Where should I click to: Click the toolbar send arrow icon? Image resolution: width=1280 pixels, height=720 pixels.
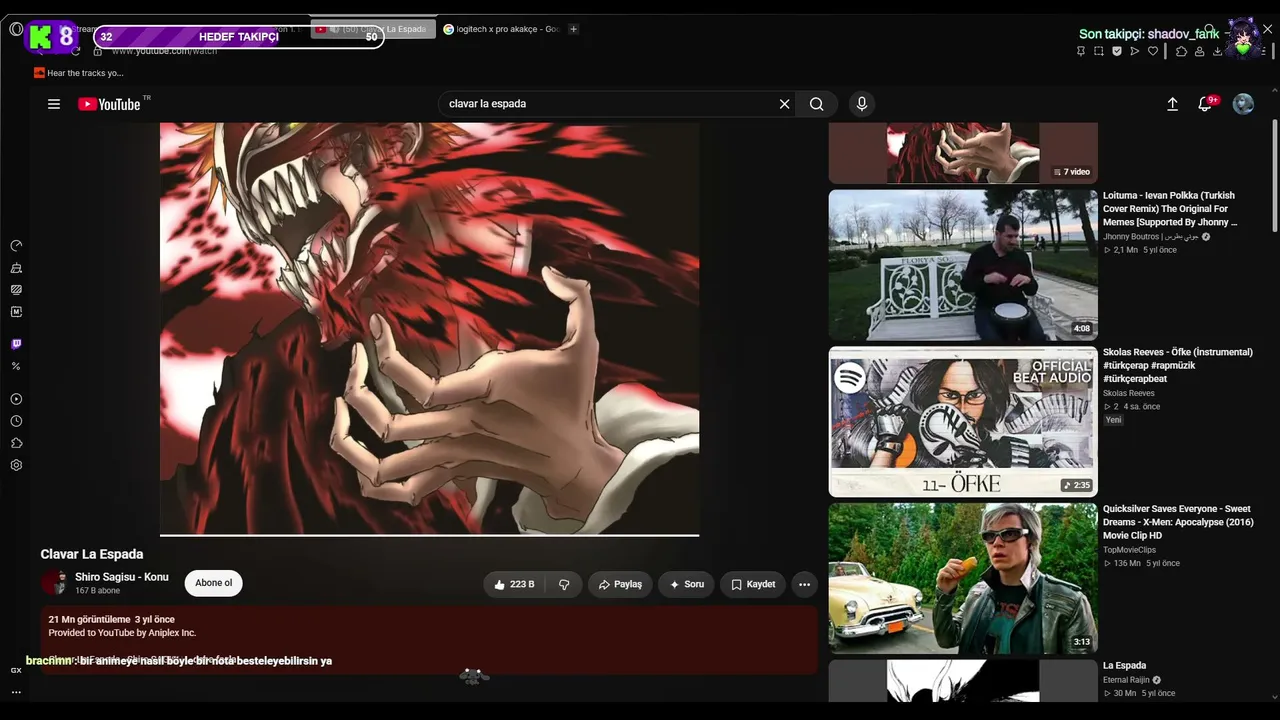[1135, 51]
